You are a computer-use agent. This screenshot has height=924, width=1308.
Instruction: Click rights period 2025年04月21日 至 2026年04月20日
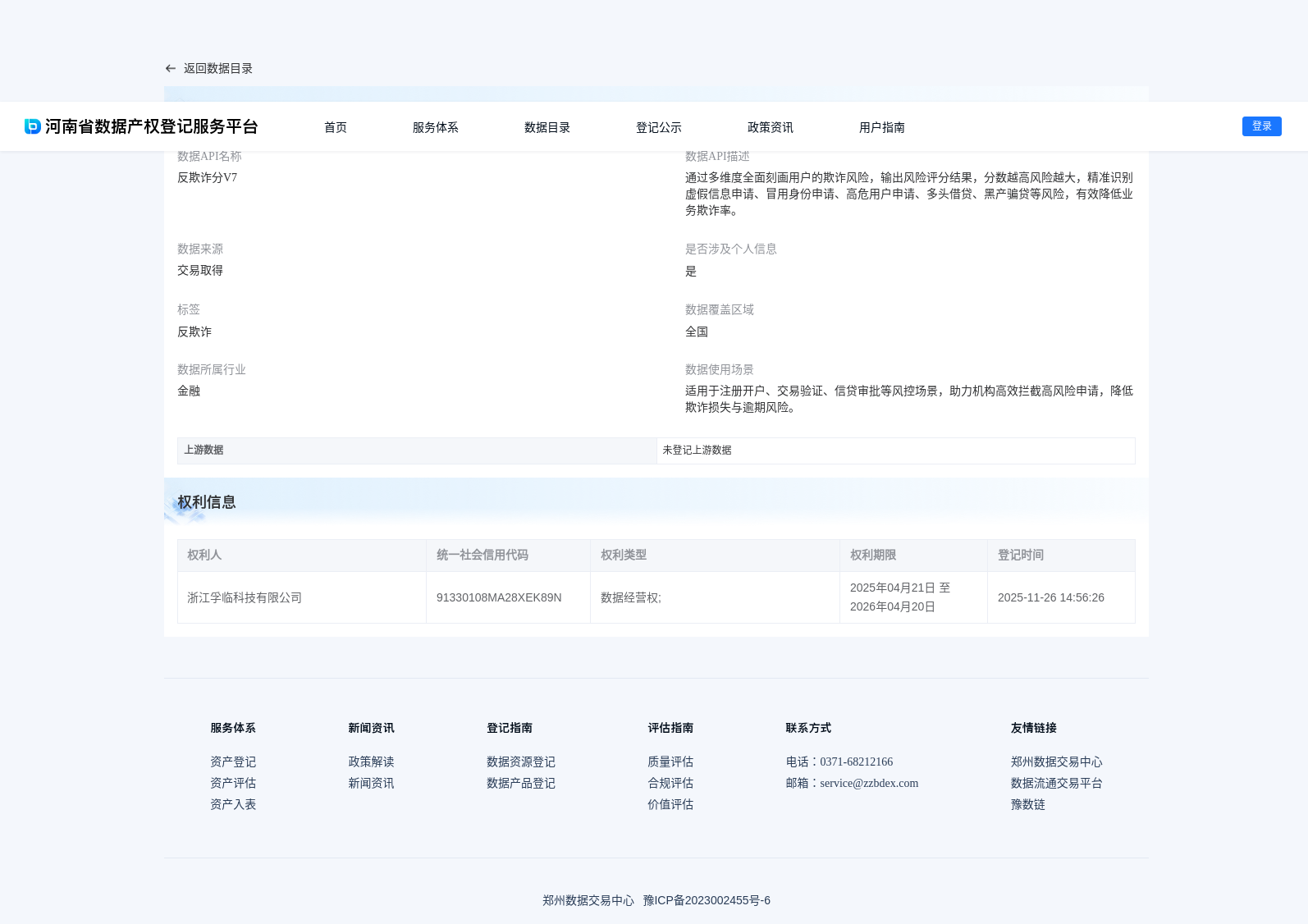coord(900,597)
